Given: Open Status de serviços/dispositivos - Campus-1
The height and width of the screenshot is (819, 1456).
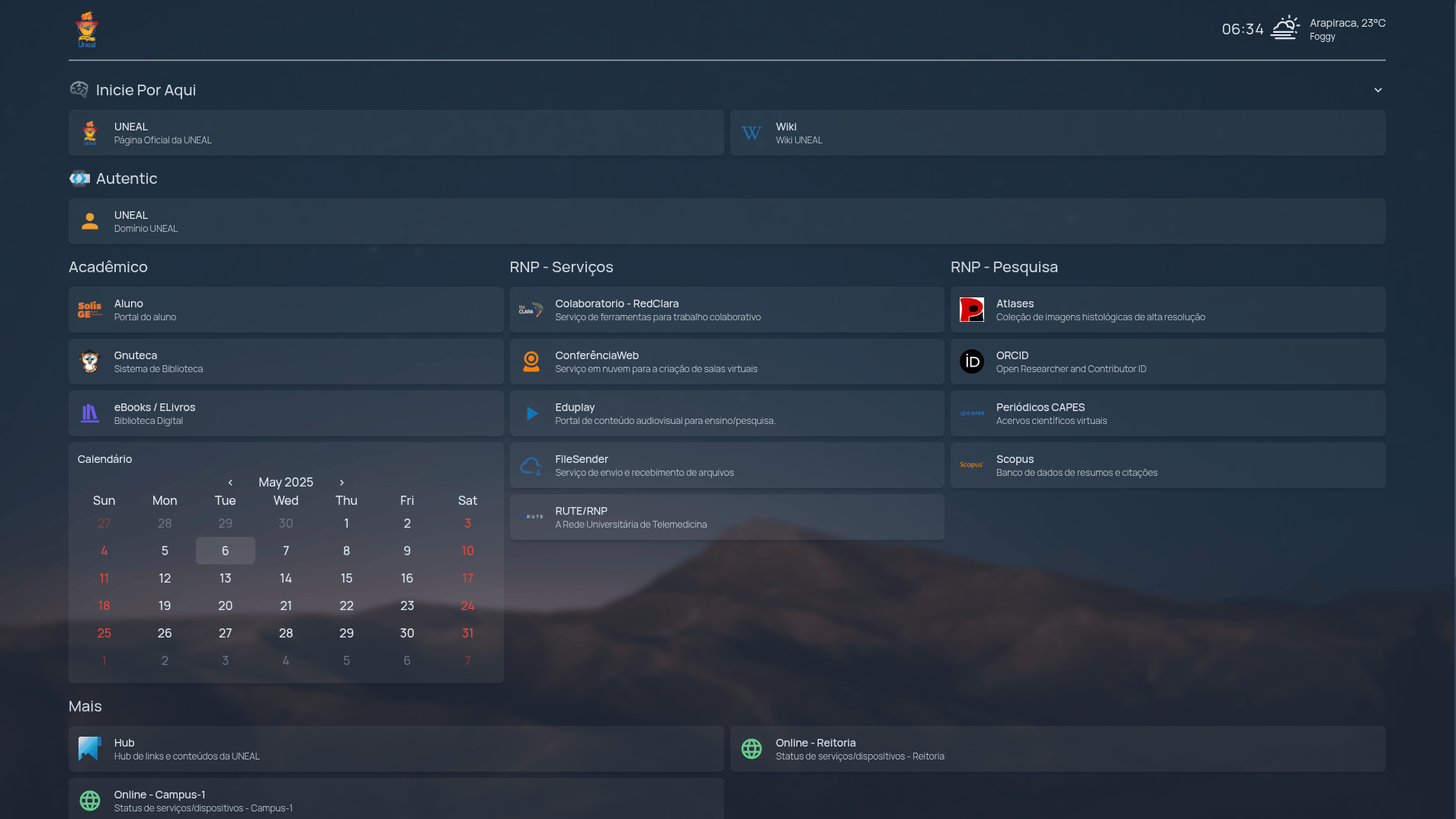Looking at the screenshot, I should 396,798.
